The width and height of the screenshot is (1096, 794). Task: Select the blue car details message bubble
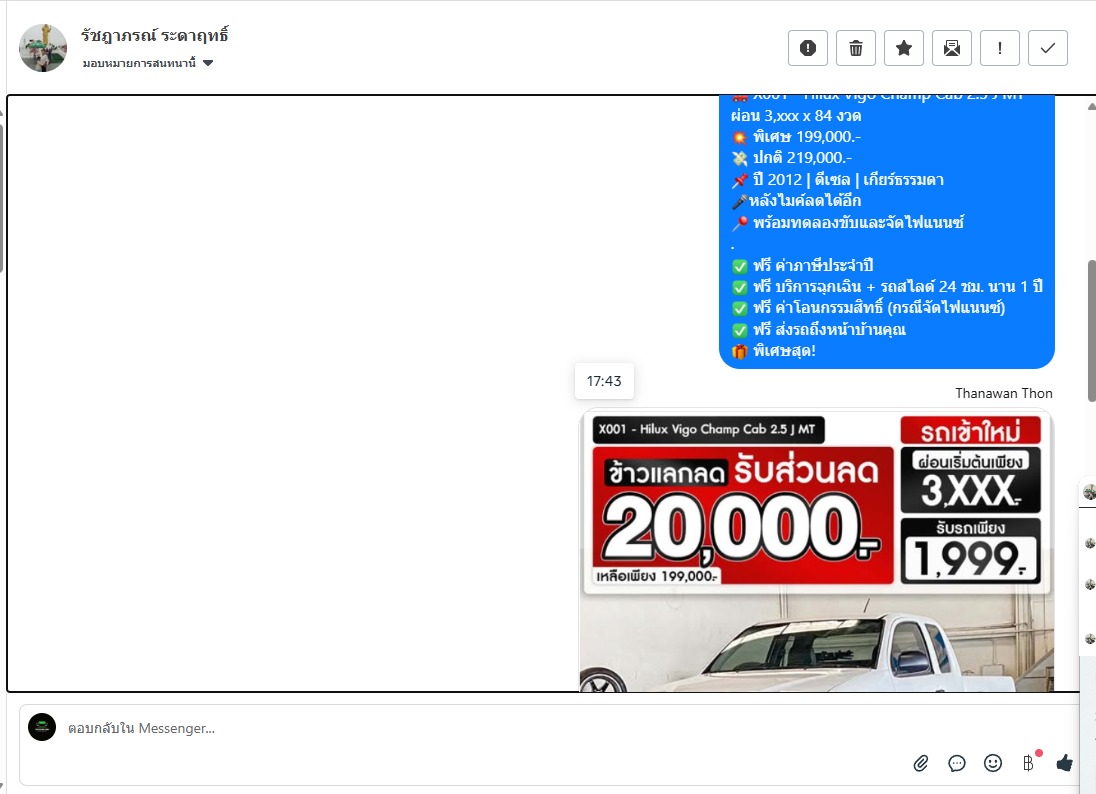pos(886,231)
